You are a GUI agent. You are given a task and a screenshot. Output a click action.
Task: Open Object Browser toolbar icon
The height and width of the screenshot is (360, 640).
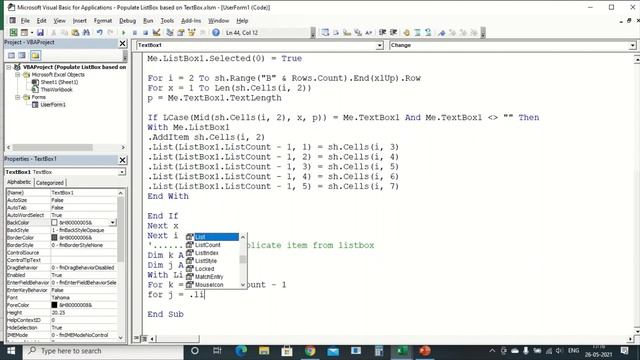[x=191, y=33]
